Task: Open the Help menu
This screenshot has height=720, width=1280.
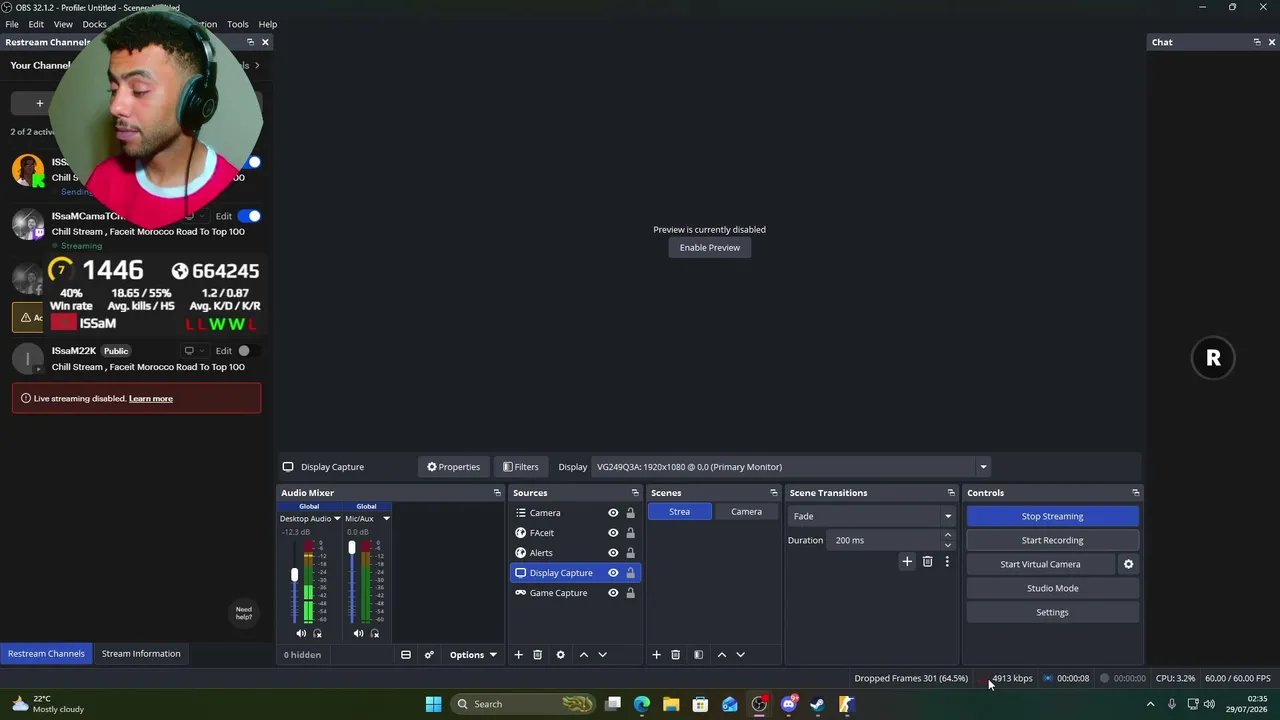Action: 268,24
